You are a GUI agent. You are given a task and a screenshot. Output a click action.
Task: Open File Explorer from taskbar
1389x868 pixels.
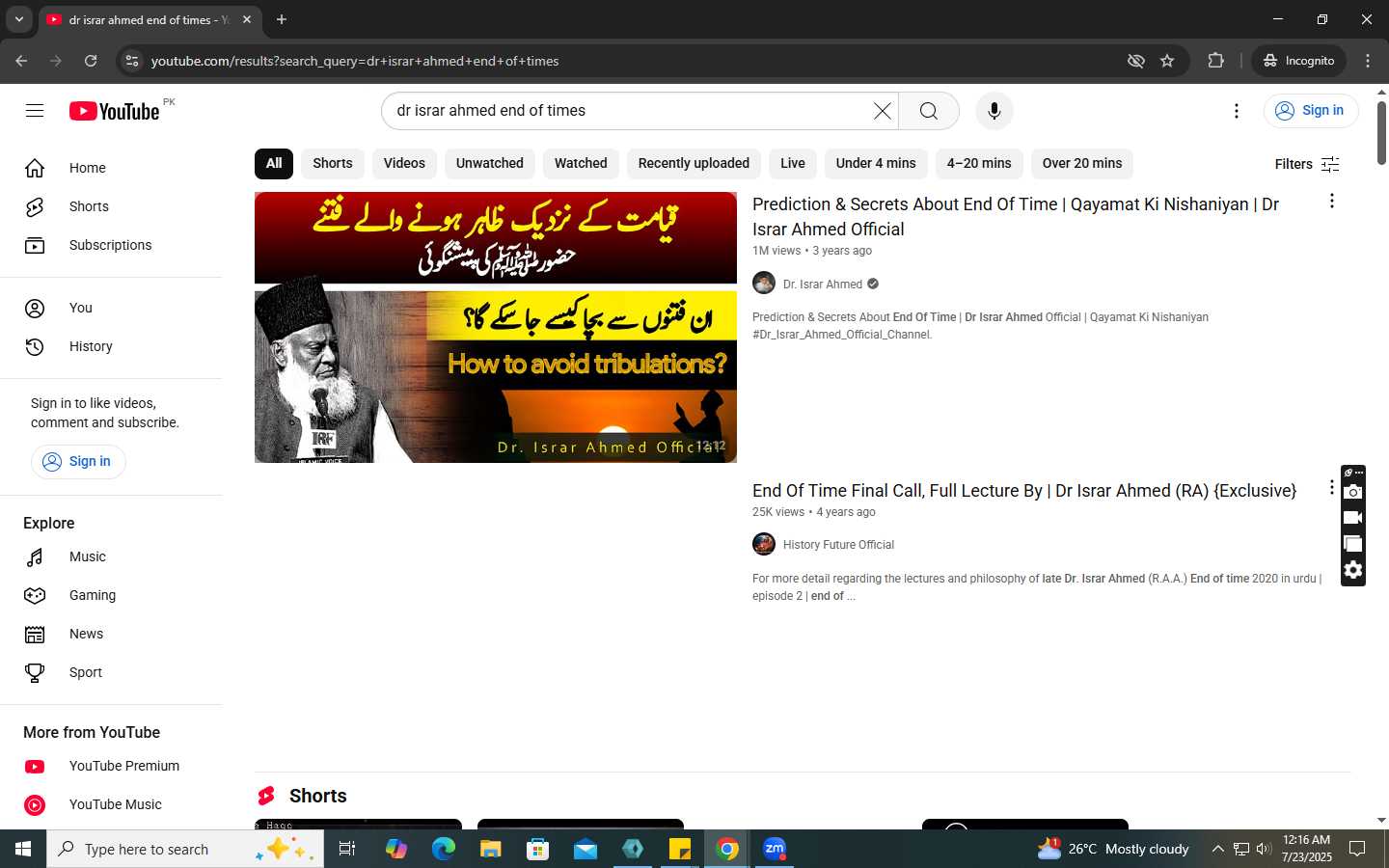[491, 849]
